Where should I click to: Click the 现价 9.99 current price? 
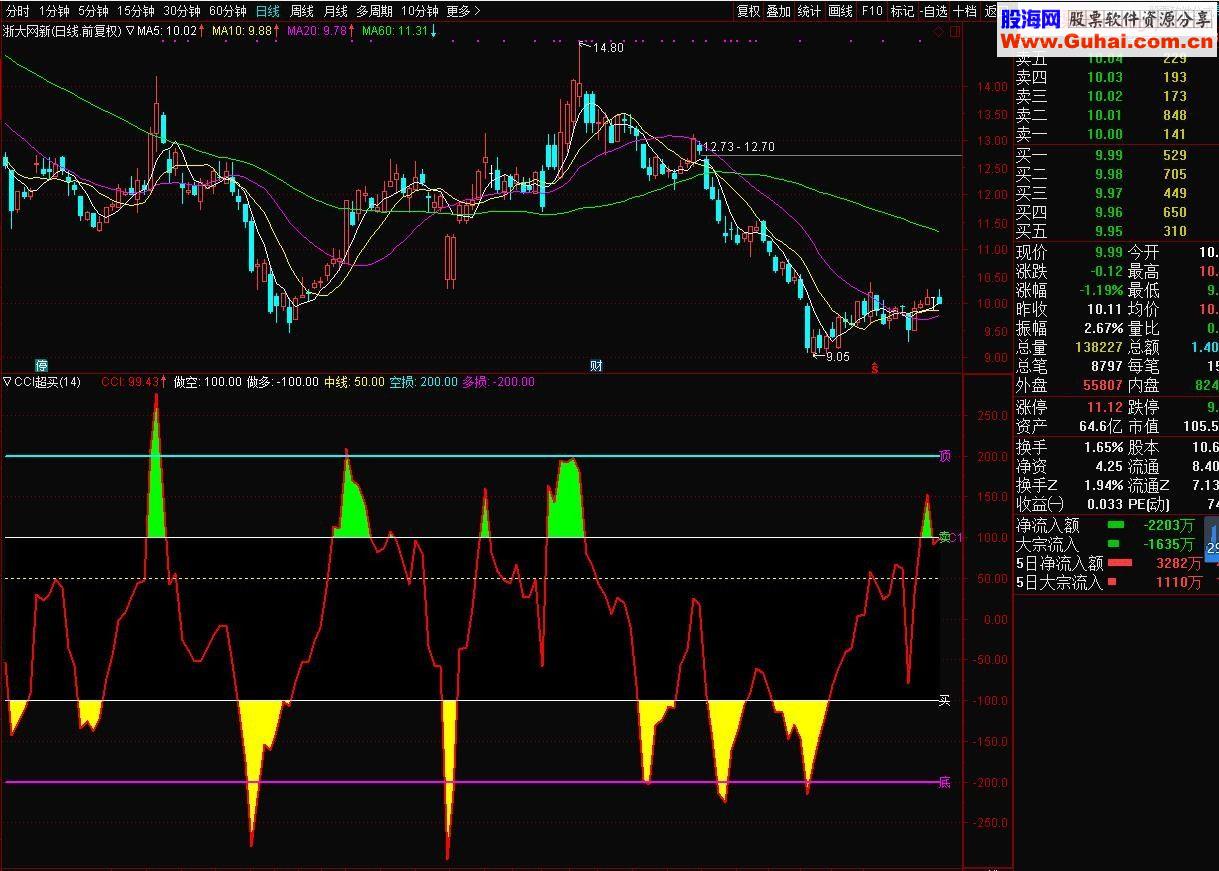click(x=1108, y=252)
